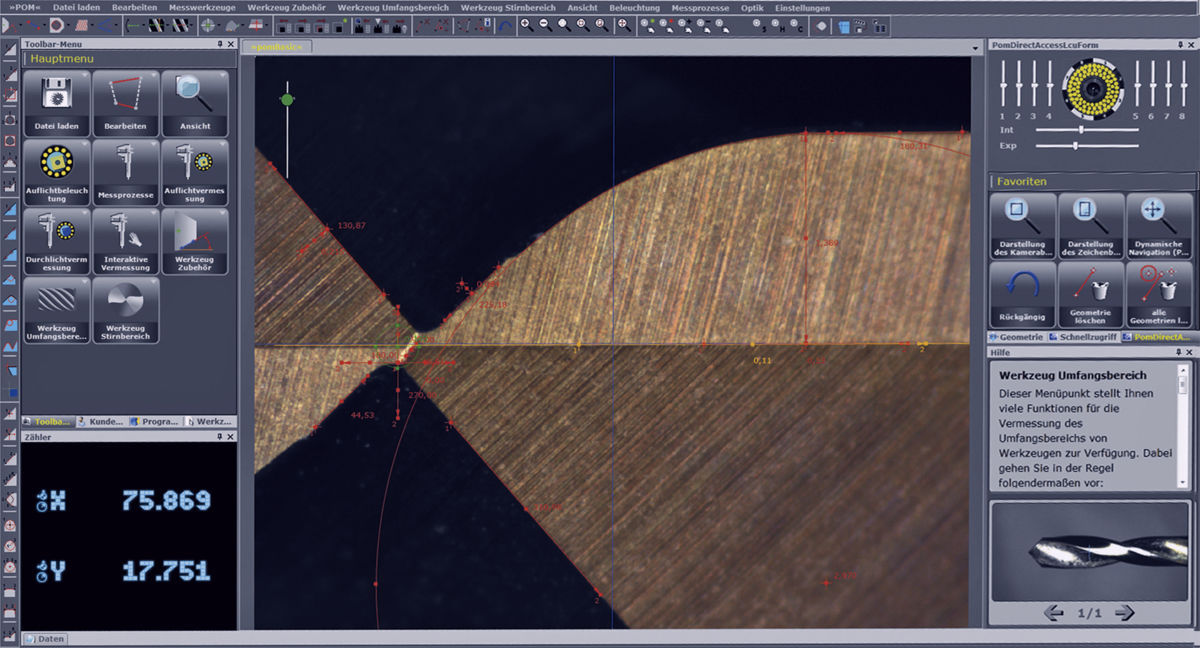
Task: Click the Int intensity slider
Action: tap(1081, 130)
